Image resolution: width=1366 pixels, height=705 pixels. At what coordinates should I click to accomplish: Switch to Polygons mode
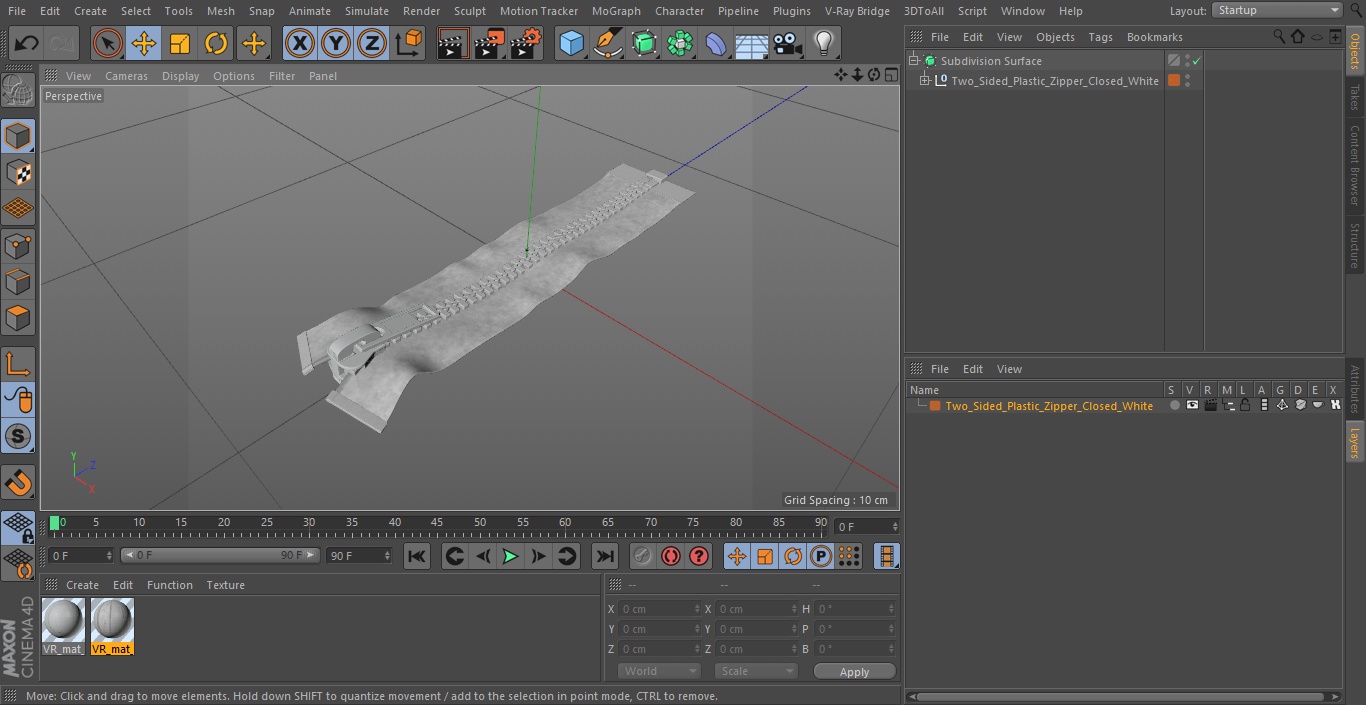pos(18,318)
